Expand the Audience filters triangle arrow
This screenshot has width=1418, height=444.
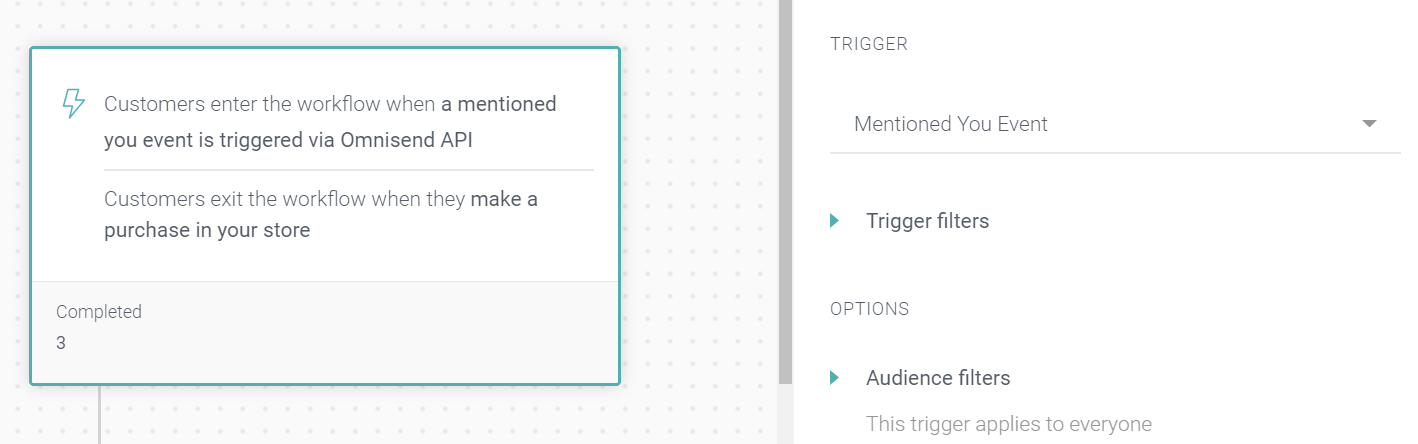tap(835, 378)
